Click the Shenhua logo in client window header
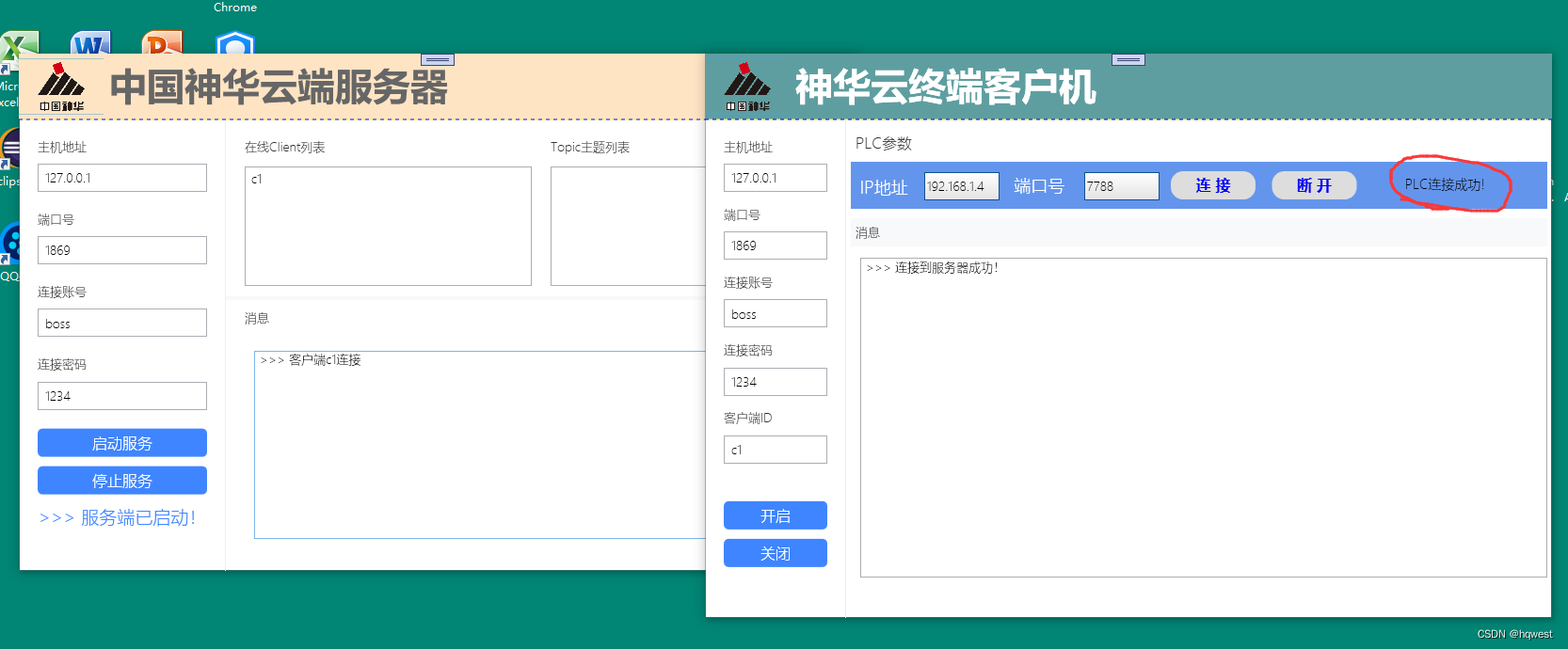Screen dimensions: 1568x649 point(748,87)
